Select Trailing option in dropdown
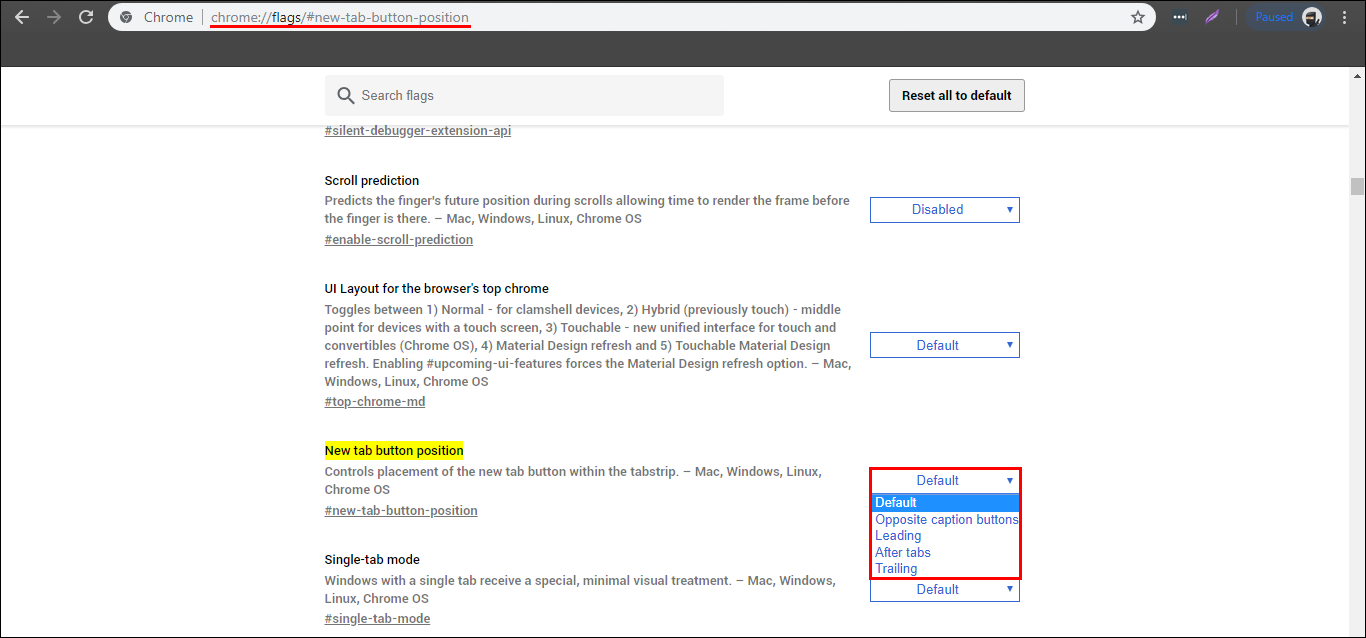This screenshot has height=638, width=1366. pyautogui.click(x=945, y=569)
